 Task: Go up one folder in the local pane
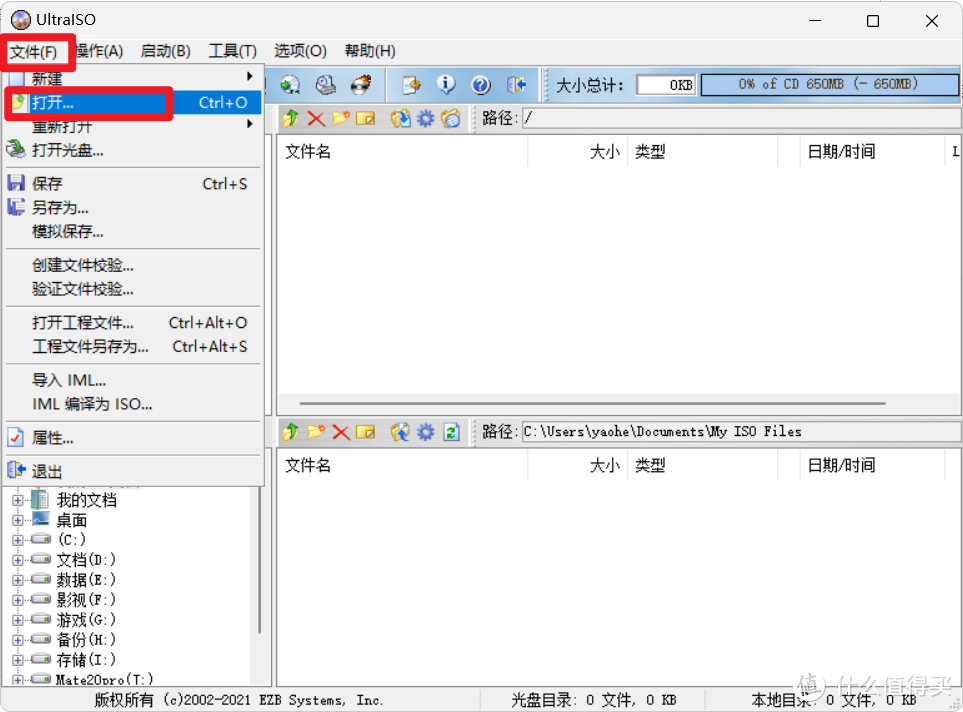point(290,432)
